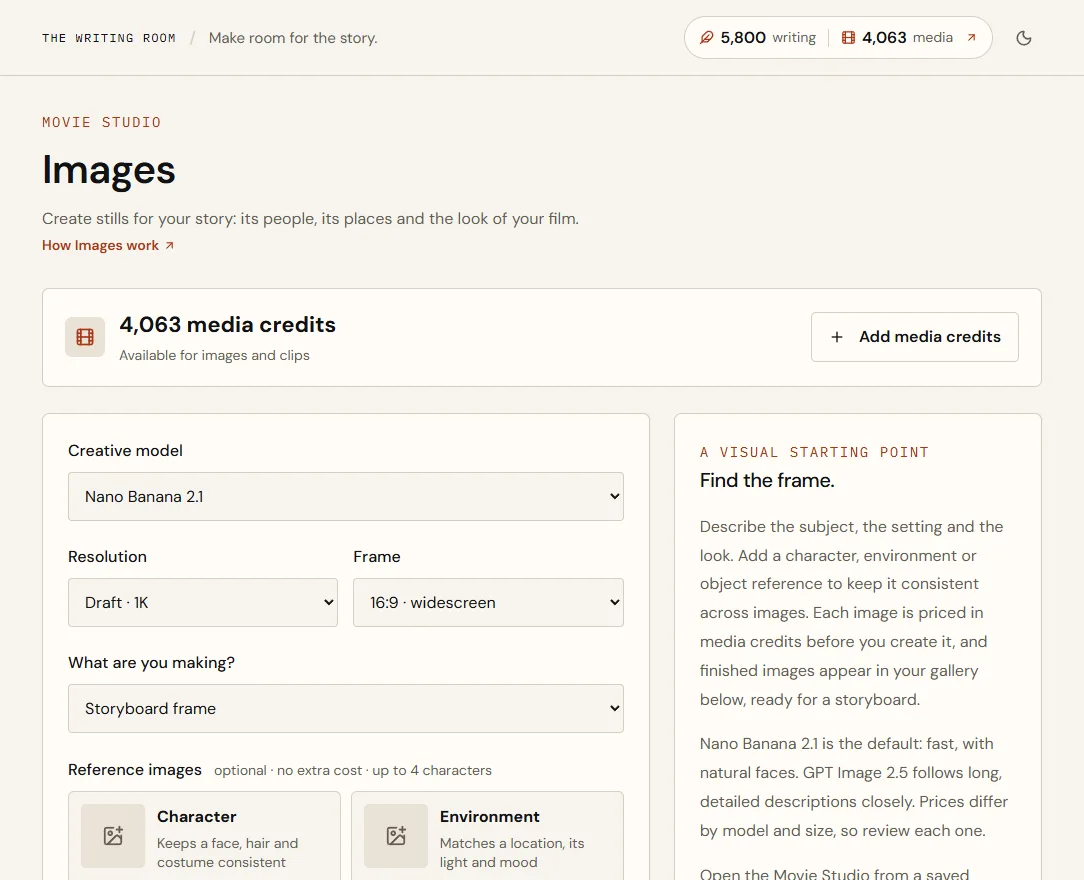Click the Frame label
The width and height of the screenshot is (1084, 880).
click(377, 556)
